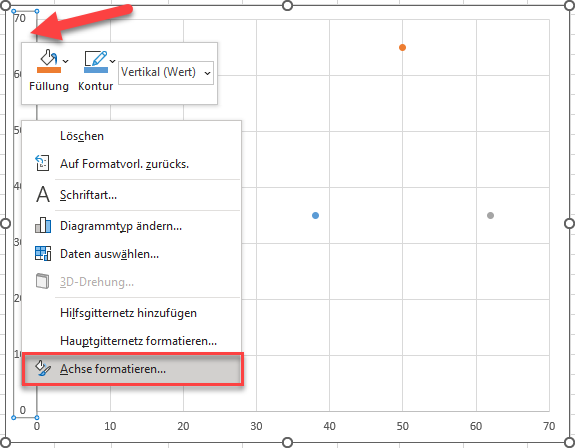Click the greyed 3D-Drehung cube icon
Image resolution: width=575 pixels, height=448 pixels.
[x=43, y=281]
